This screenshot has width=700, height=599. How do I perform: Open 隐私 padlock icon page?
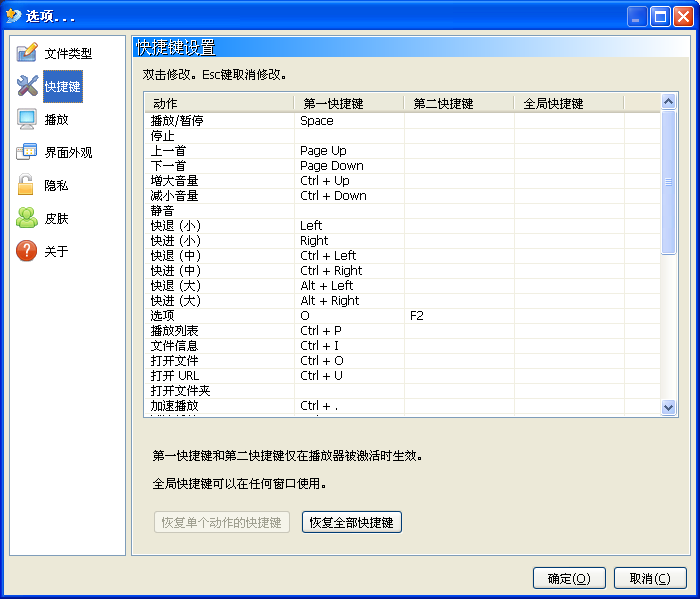27,185
